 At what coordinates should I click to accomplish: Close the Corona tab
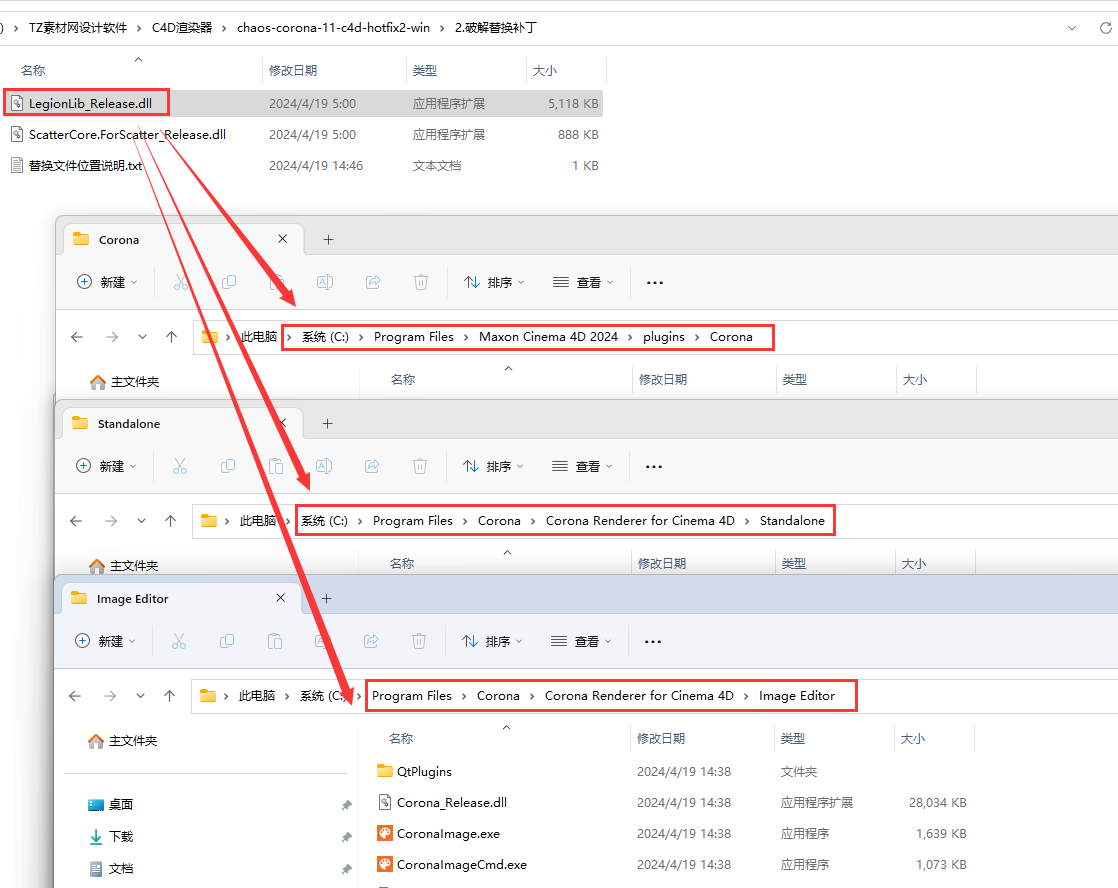click(283, 239)
